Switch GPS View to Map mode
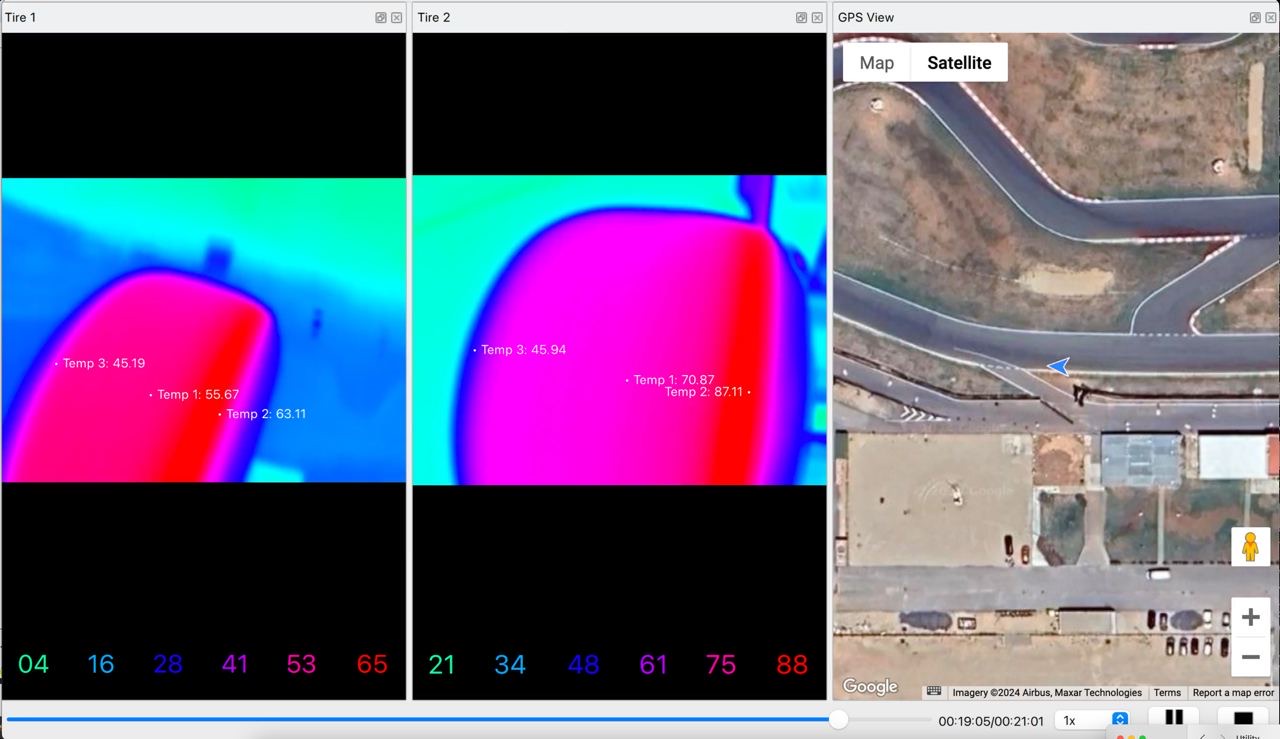This screenshot has width=1280, height=739. [876, 62]
